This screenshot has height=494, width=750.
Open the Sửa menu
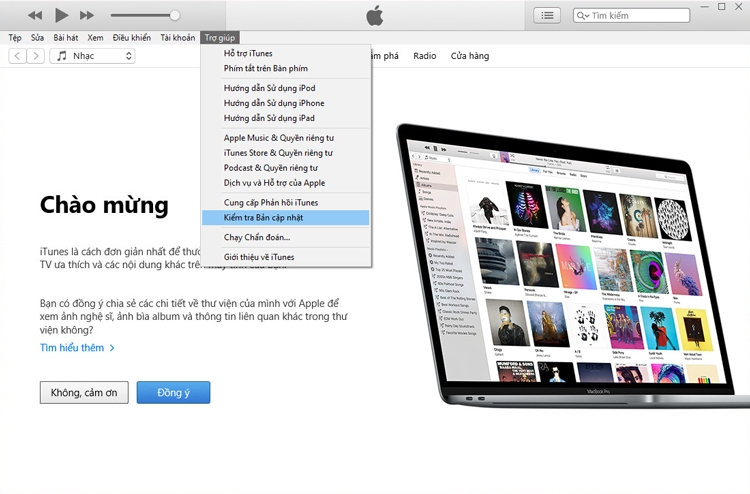tap(37, 37)
